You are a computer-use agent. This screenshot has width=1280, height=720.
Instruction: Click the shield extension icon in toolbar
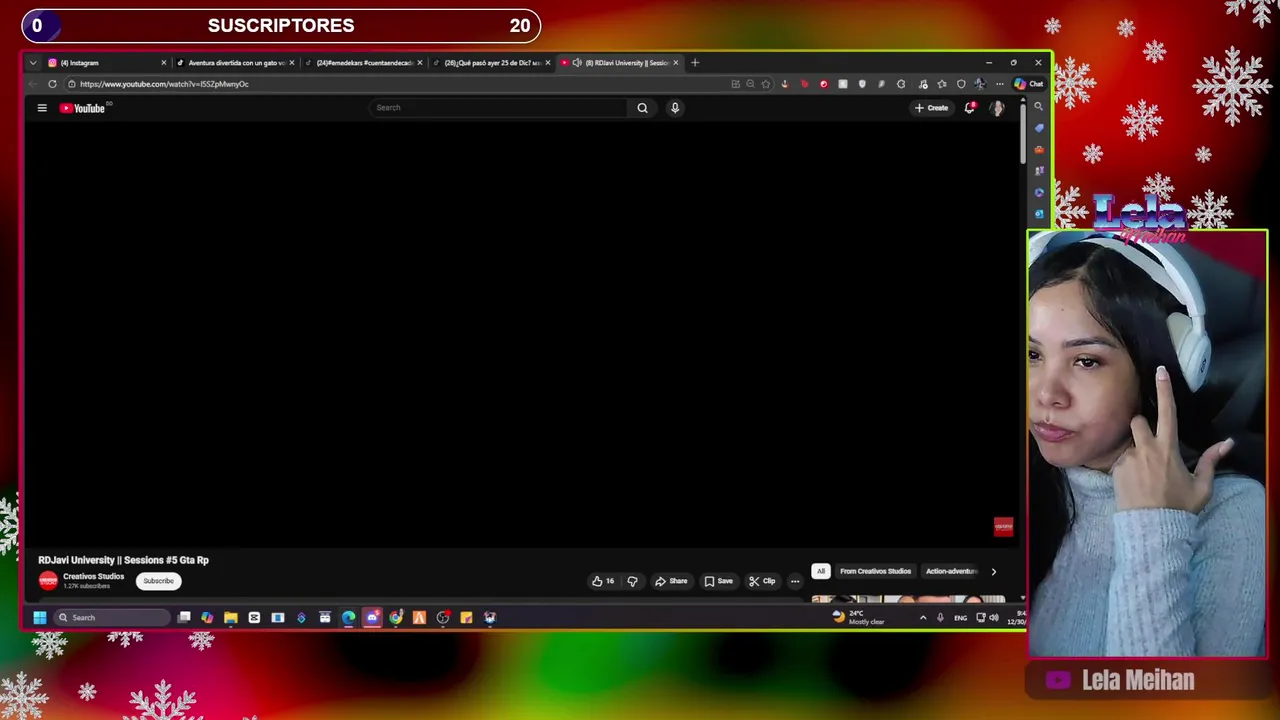pos(862,84)
